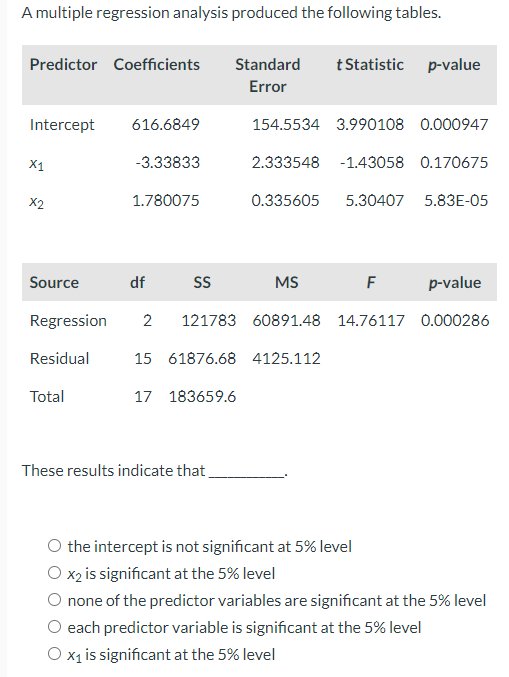Click the Regression SS value 121783
The width and height of the screenshot is (509, 677).
(x=209, y=320)
